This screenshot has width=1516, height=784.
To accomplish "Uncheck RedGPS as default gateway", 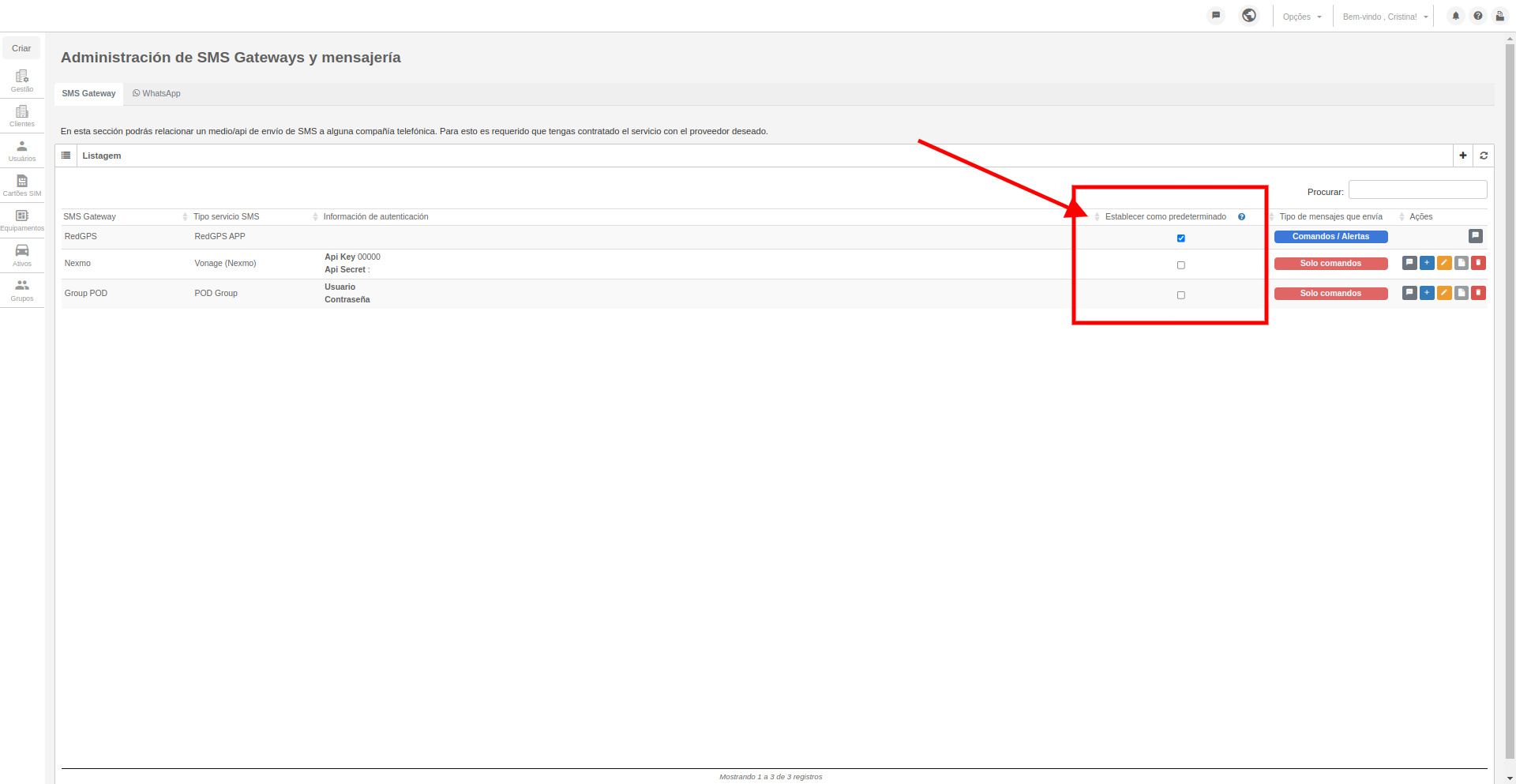I will click(x=1181, y=238).
